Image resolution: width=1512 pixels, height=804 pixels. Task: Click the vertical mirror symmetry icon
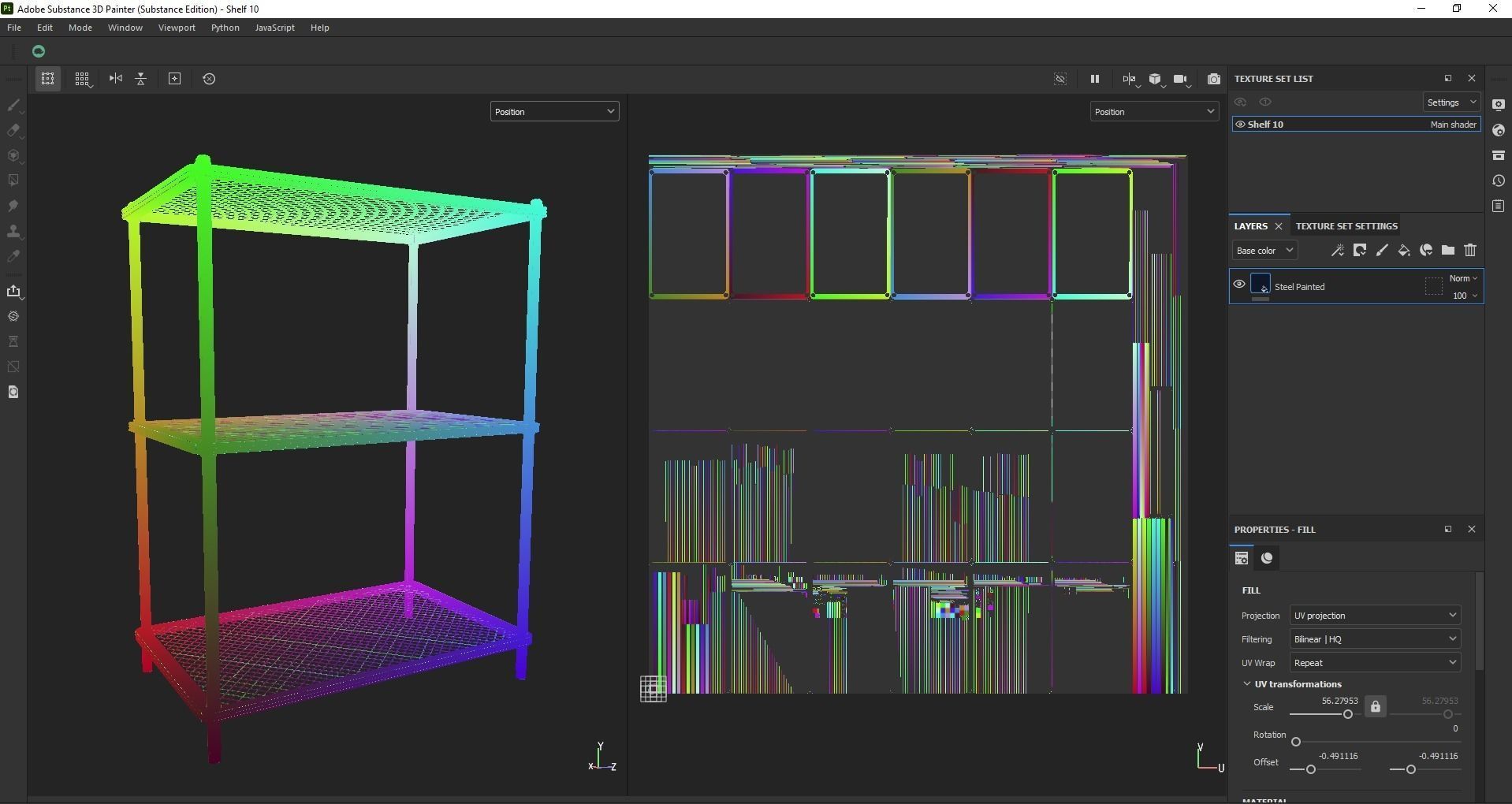(141, 79)
